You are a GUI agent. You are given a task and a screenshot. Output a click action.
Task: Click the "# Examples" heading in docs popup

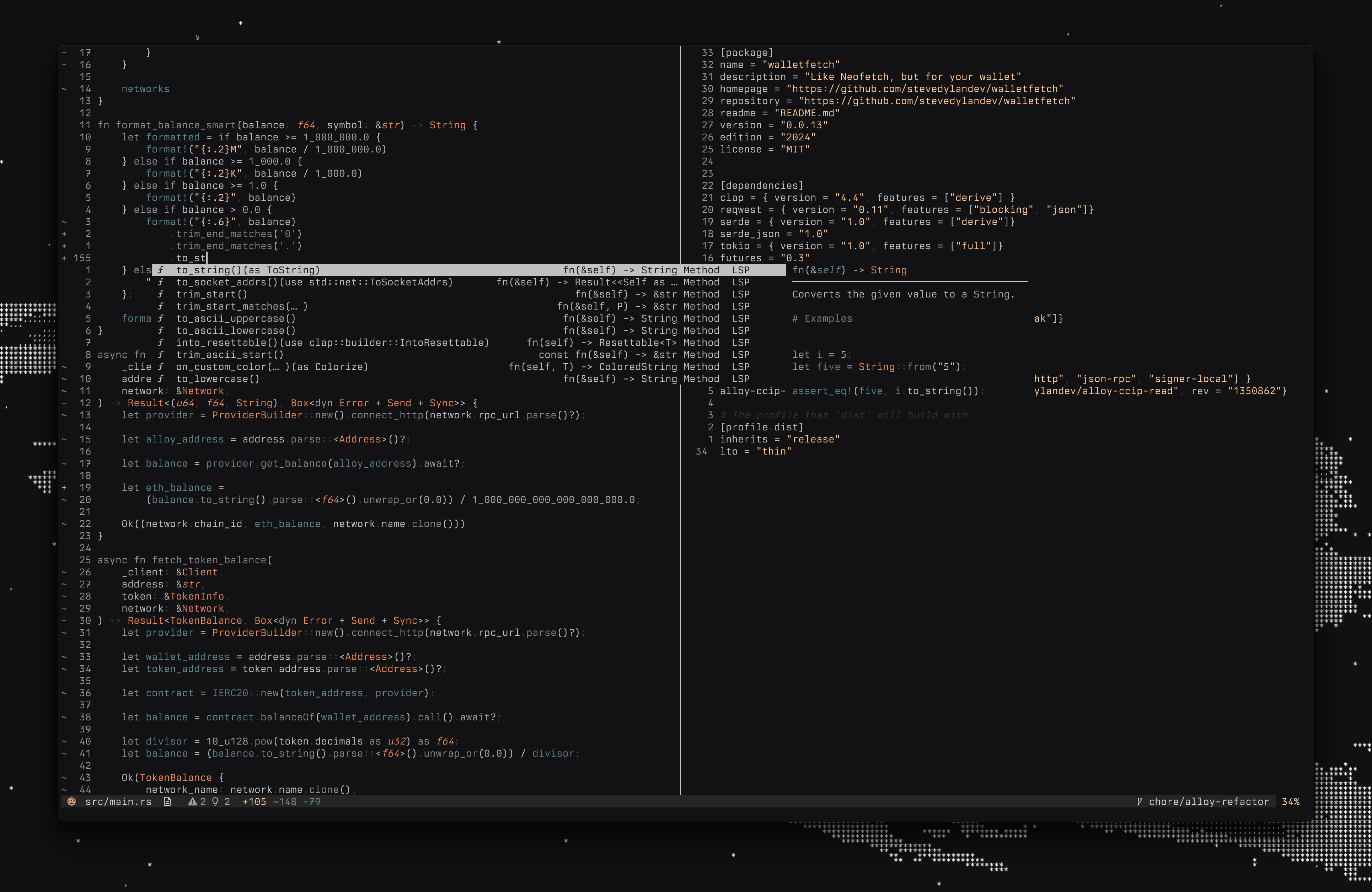[822, 318]
